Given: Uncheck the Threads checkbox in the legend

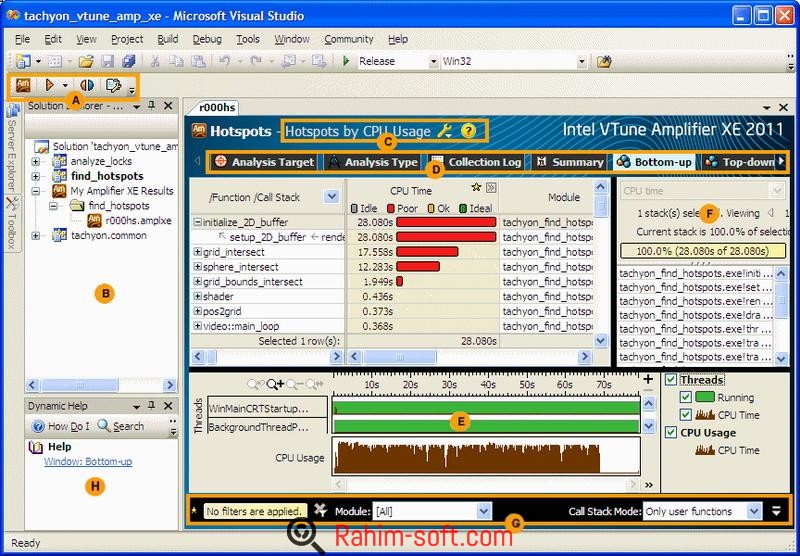Looking at the screenshot, I should [671, 380].
